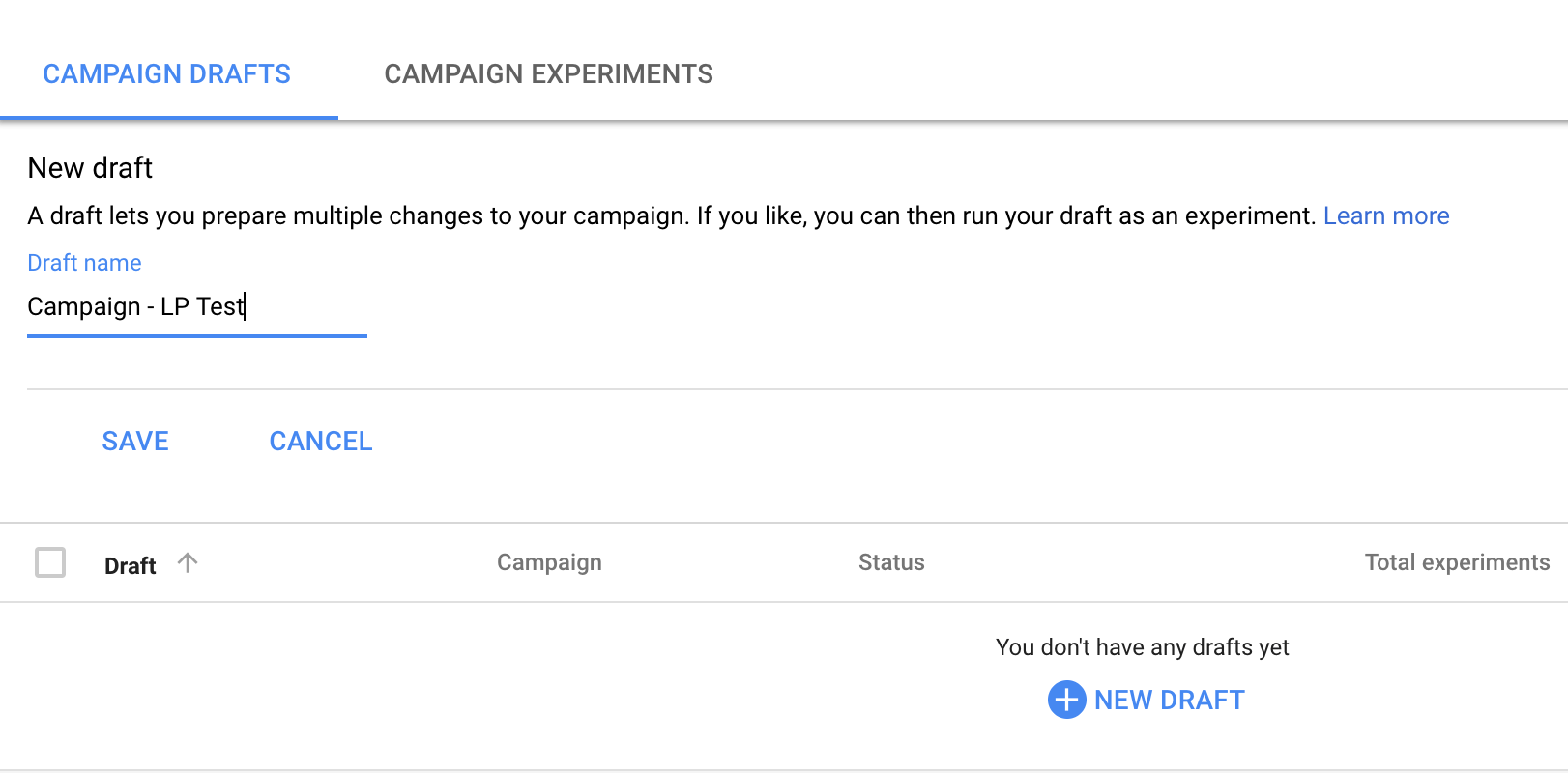Screen dimensions: 1568x773
Task: Click the blue Draft name label
Action: pos(83,262)
